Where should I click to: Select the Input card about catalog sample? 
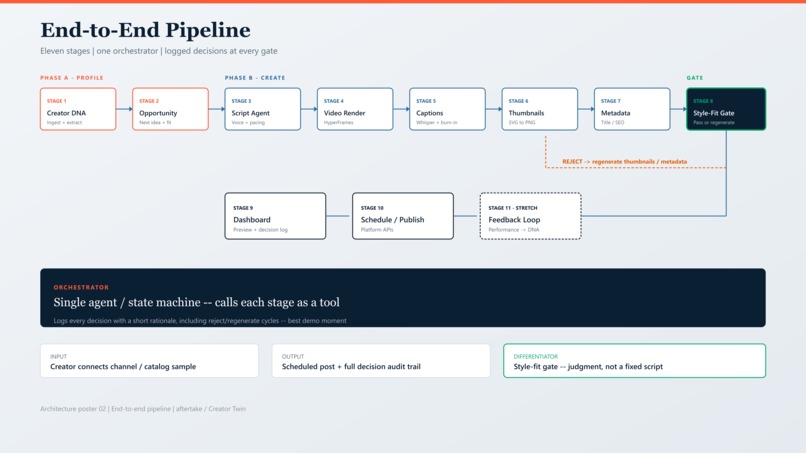(150, 361)
